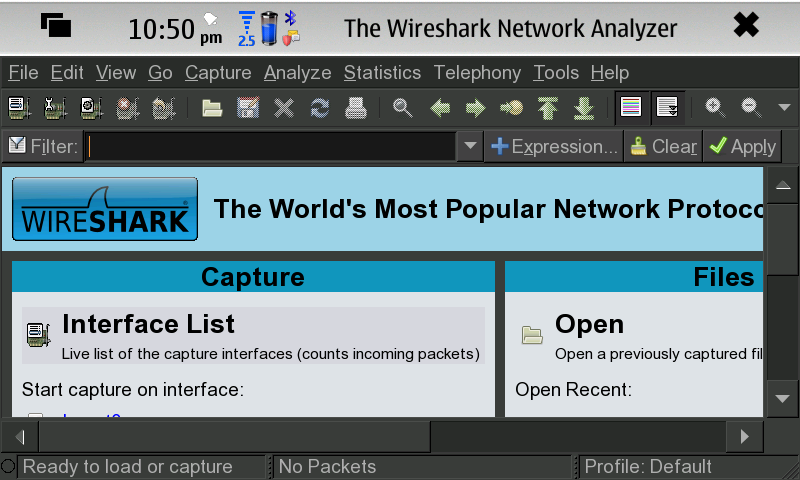Open the Go menu

click(x=160, y=73)
